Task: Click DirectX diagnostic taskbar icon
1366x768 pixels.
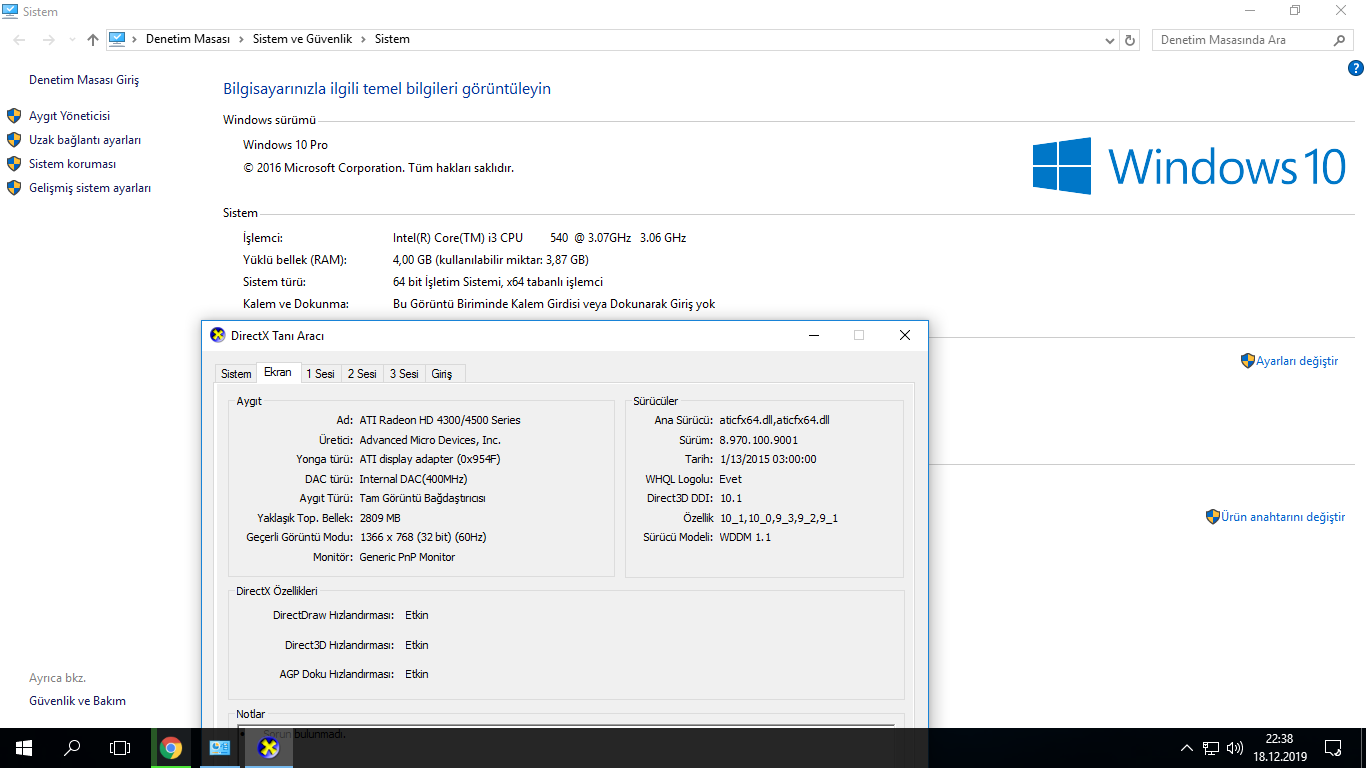Action: coord(268,748)
